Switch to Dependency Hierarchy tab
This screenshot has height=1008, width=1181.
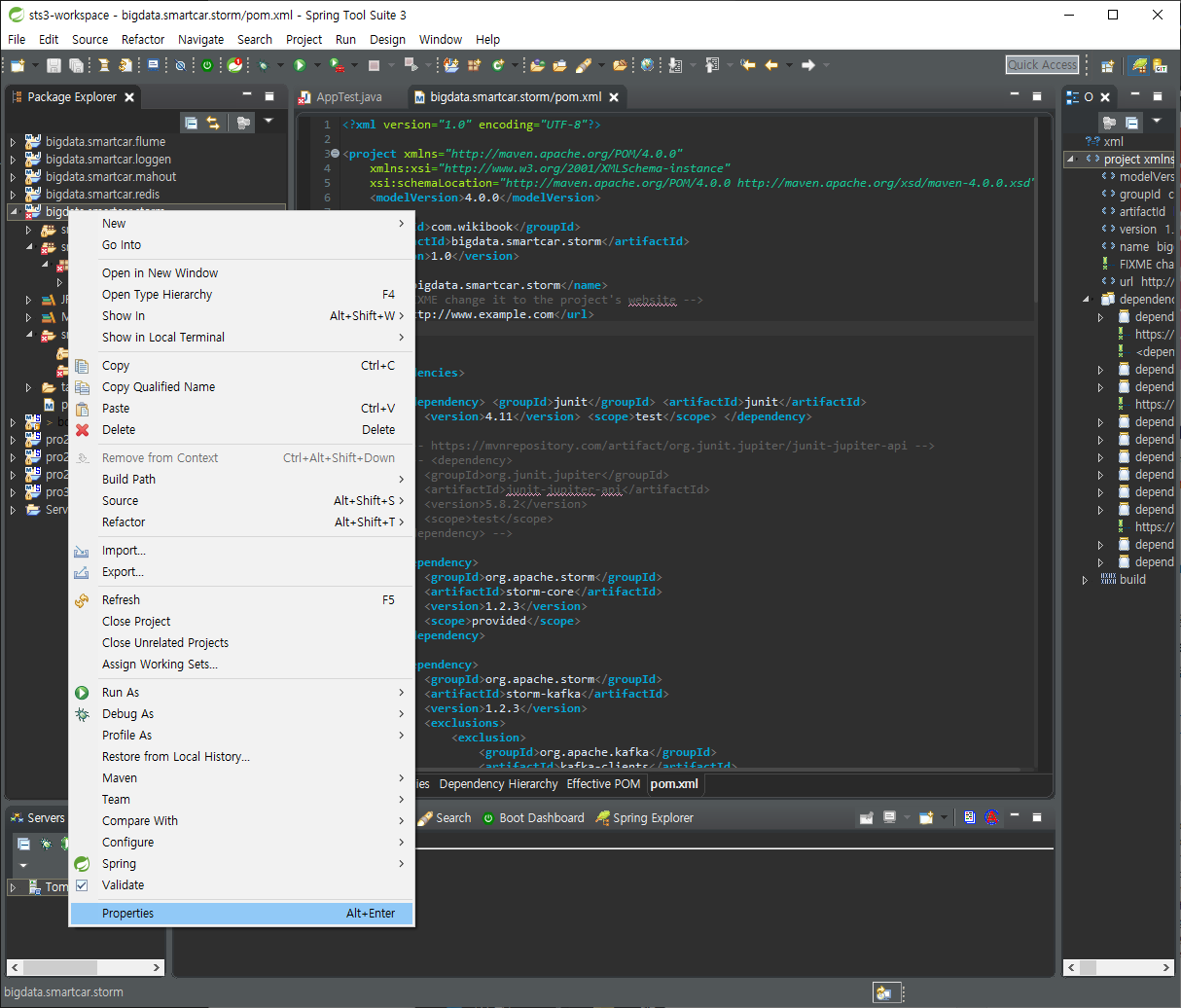point(498,784)
